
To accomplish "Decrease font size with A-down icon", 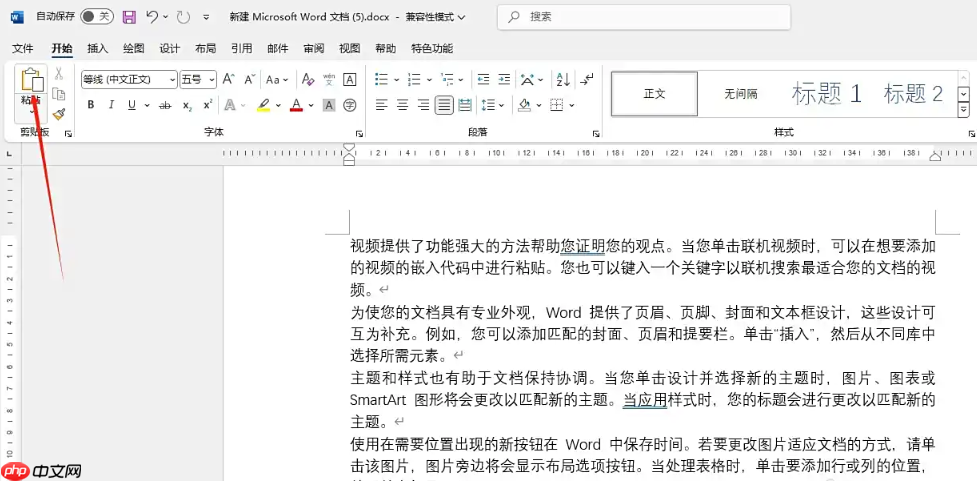I will 249,79.
